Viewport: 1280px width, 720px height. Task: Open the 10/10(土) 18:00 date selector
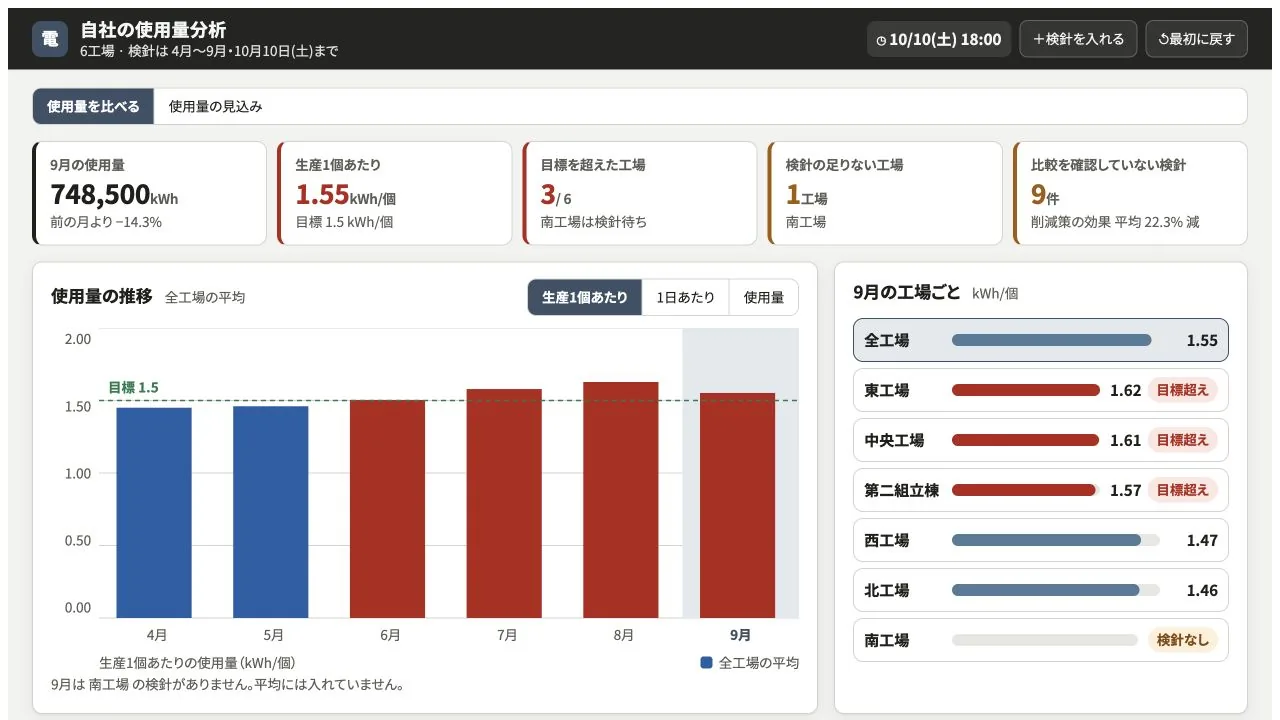point(939,39)
